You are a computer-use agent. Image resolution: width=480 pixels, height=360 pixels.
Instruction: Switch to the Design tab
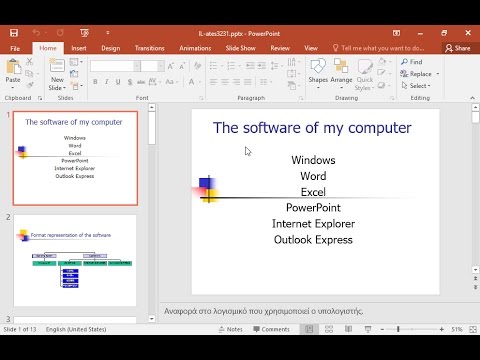(111, 48)
